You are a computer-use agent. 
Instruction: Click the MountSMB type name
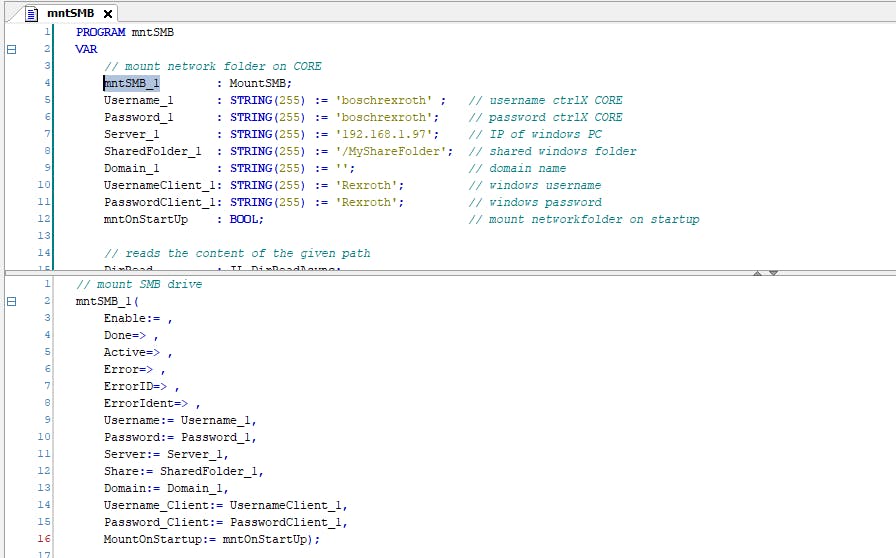click(x=258, y=83)
